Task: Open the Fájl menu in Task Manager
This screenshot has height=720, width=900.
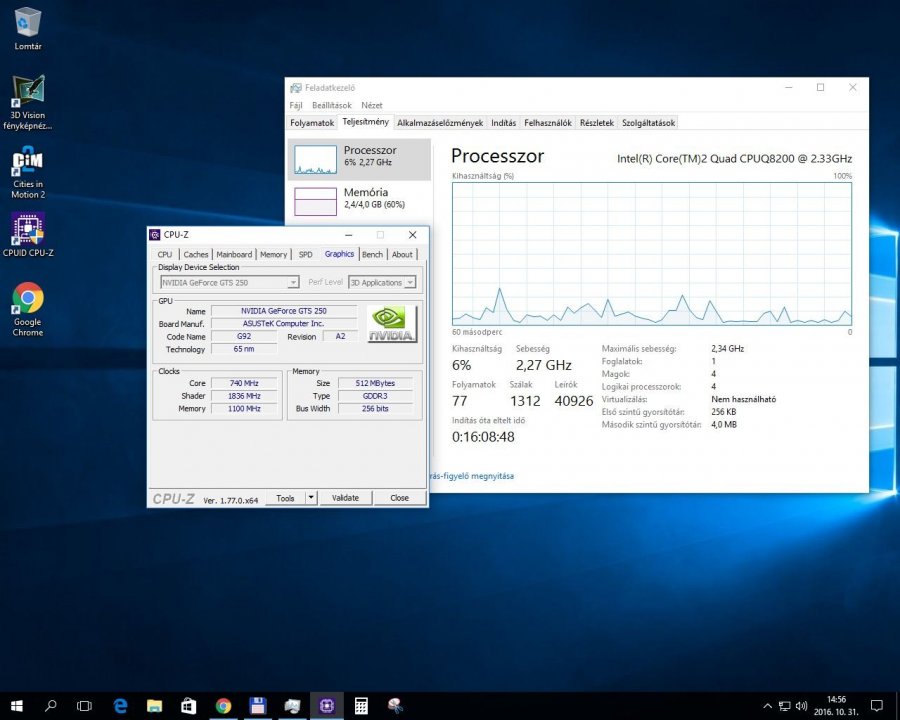Action: click(x=296, y=105)
